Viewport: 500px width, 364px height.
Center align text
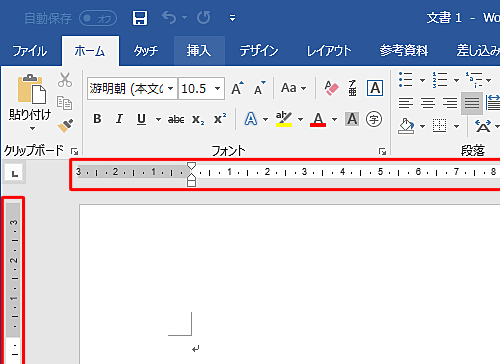pyautogui.click(x=428, y=103)
